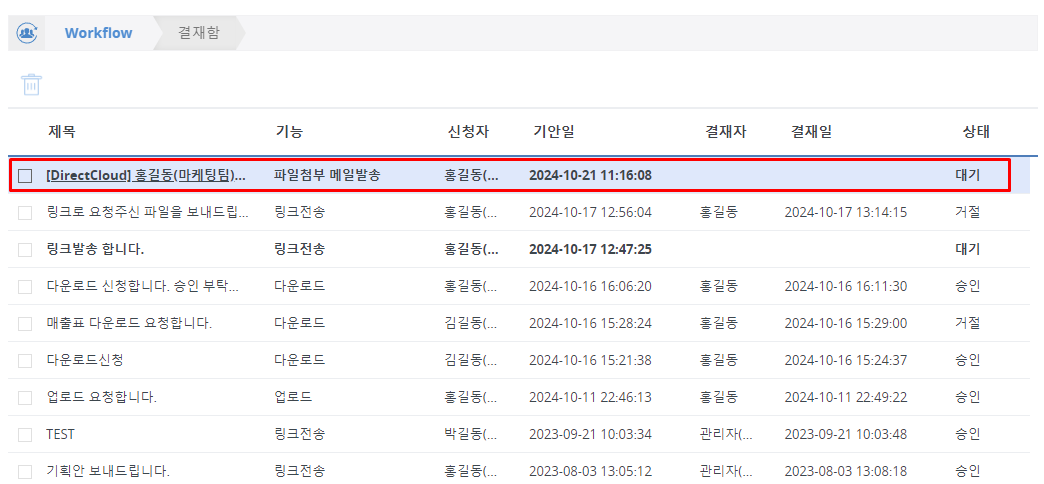Screen dimensions: 1044x484
Task: Toggle checkbox for 업로드 요청합니다 row
Action: (25, 398)
